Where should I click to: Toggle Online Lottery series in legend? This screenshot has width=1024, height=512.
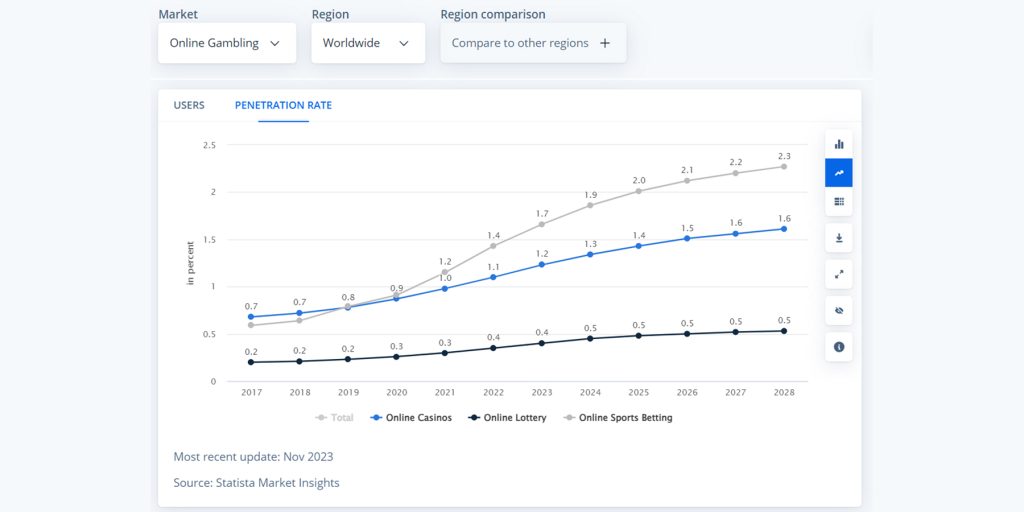[508, 418]
